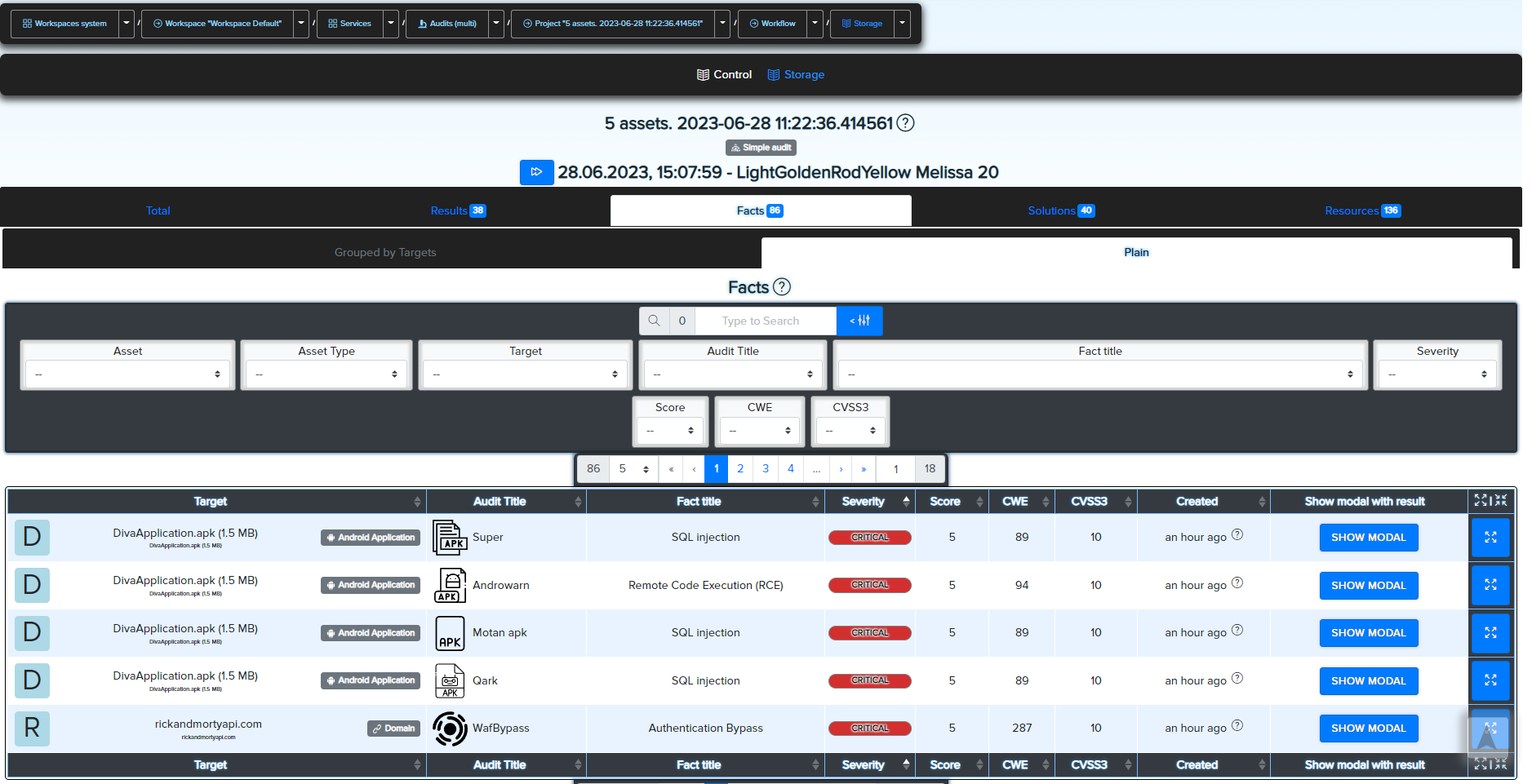Click collapse-all icon in table header
The image size is (1532, 784).
pos(1501,501)
